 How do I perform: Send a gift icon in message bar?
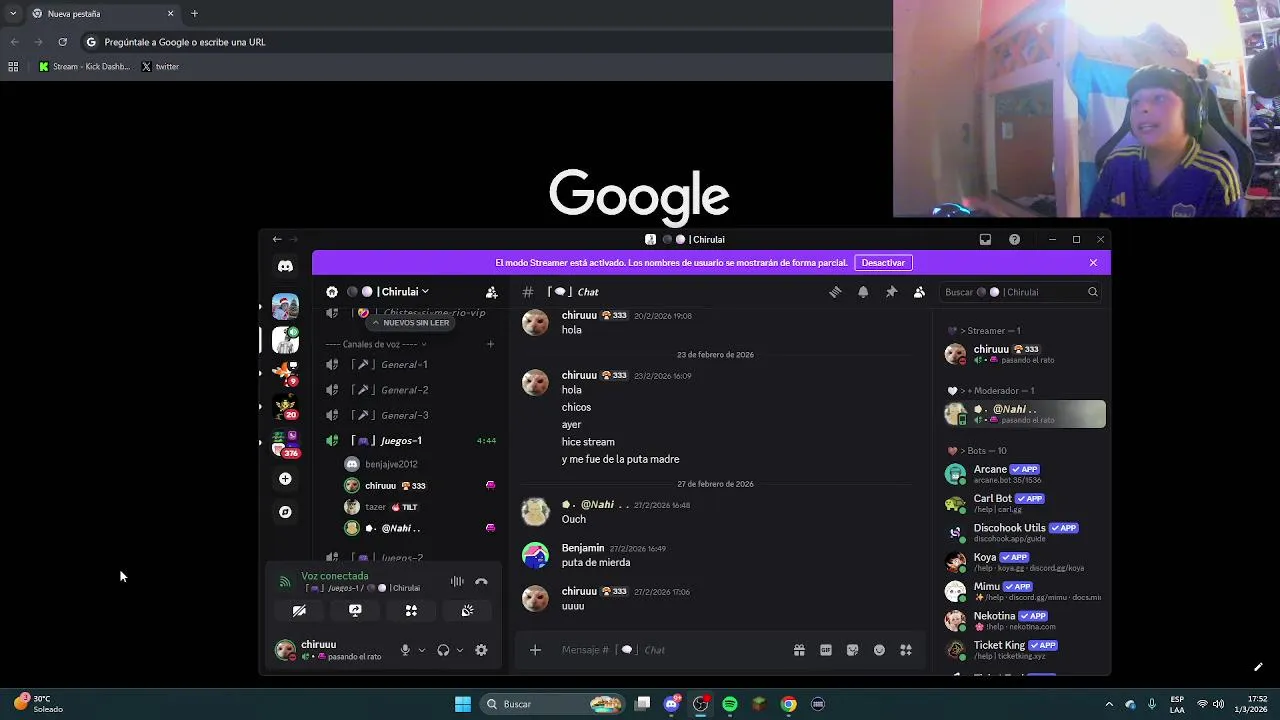(x=799, y=650)
